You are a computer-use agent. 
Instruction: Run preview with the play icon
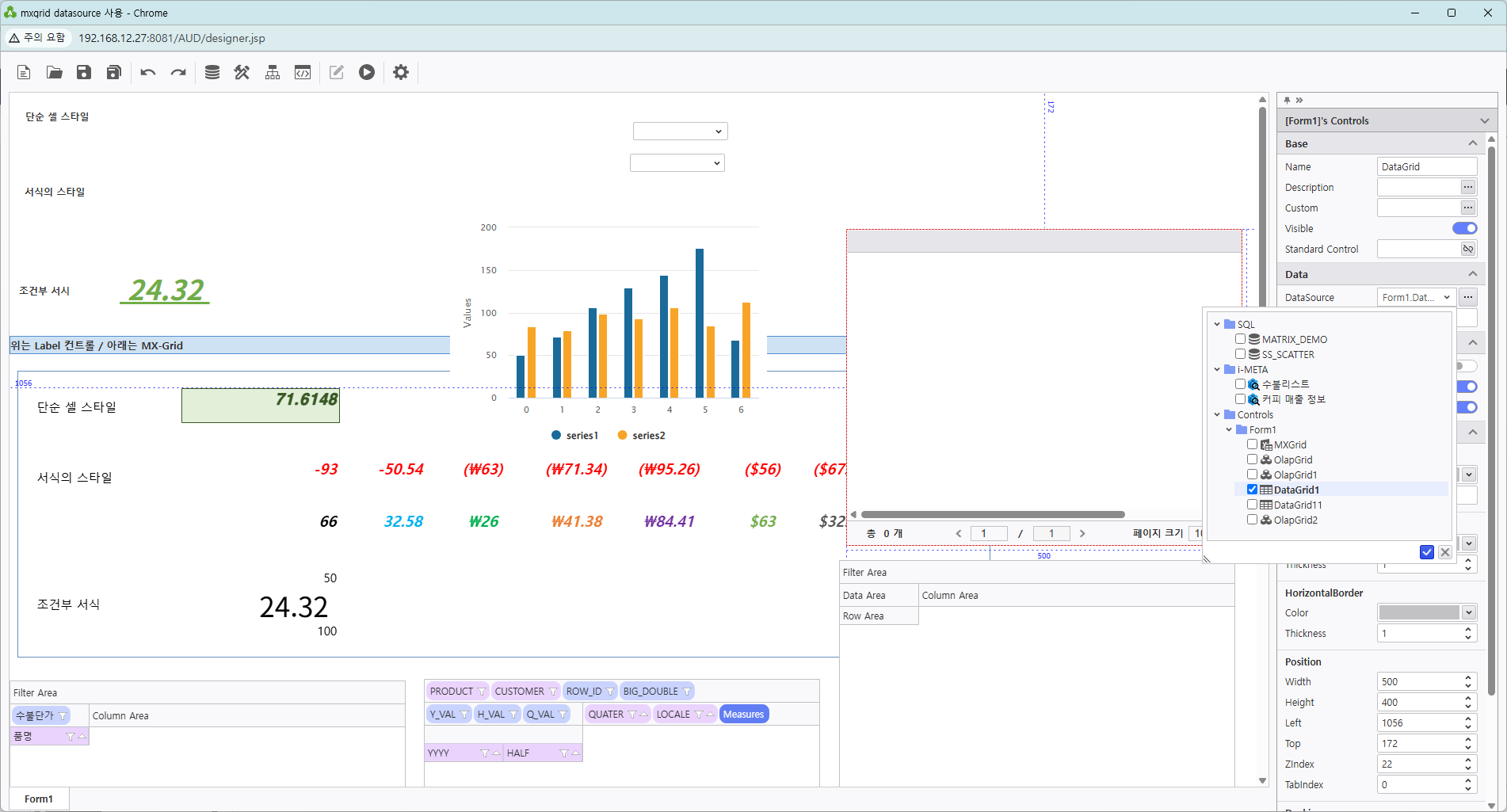[366, 72]
